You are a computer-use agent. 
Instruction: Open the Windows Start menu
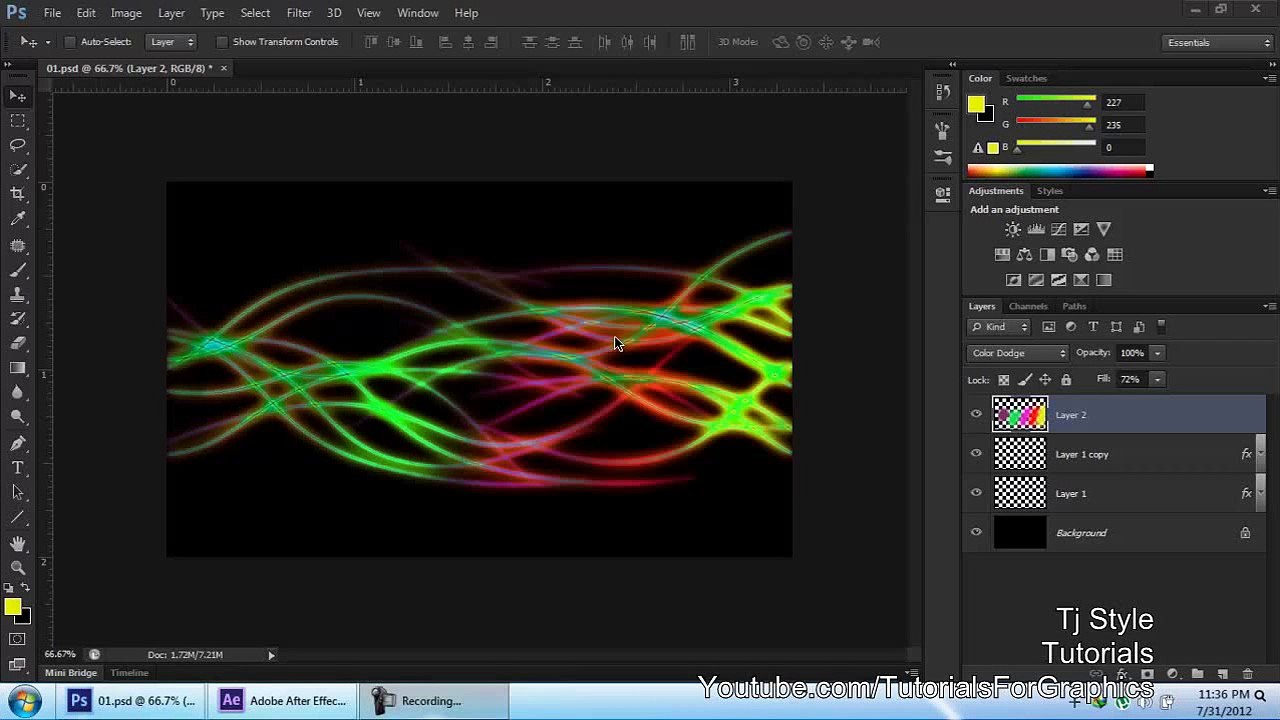[25, 701]
